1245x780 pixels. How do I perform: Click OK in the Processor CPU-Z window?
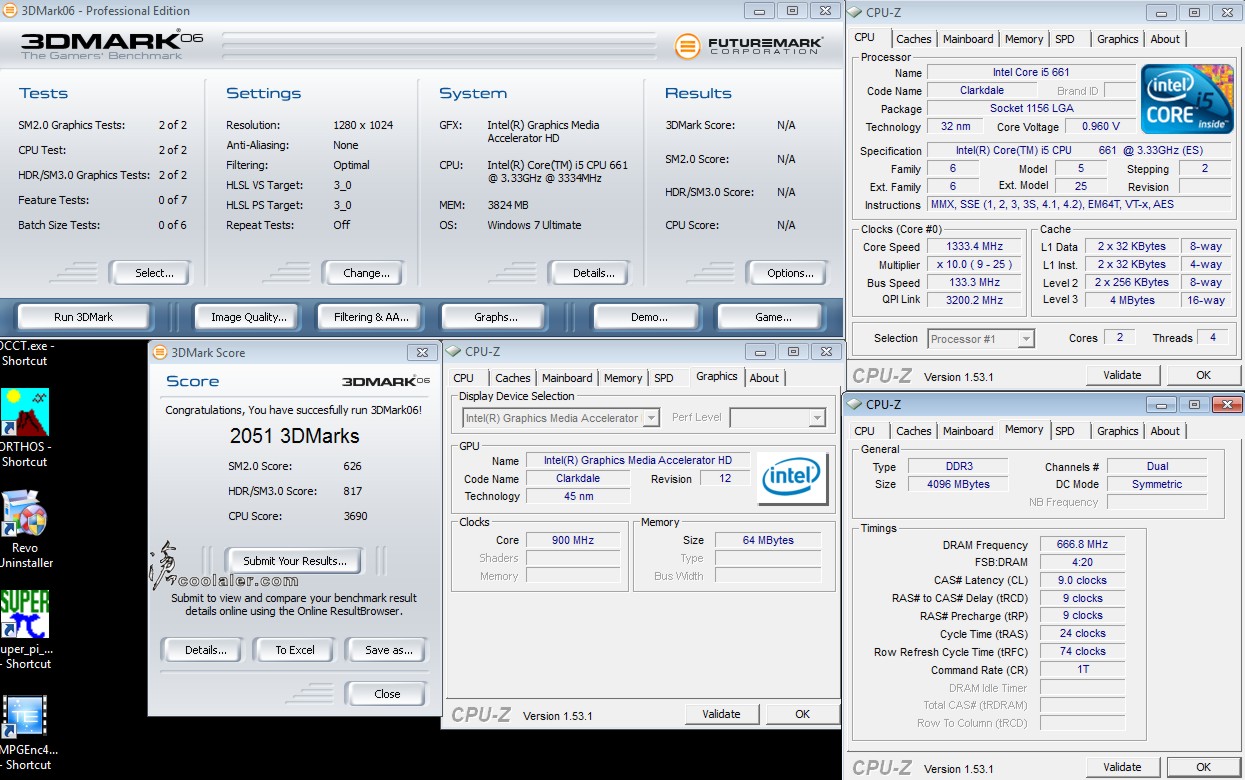[x=1203, y=375]
